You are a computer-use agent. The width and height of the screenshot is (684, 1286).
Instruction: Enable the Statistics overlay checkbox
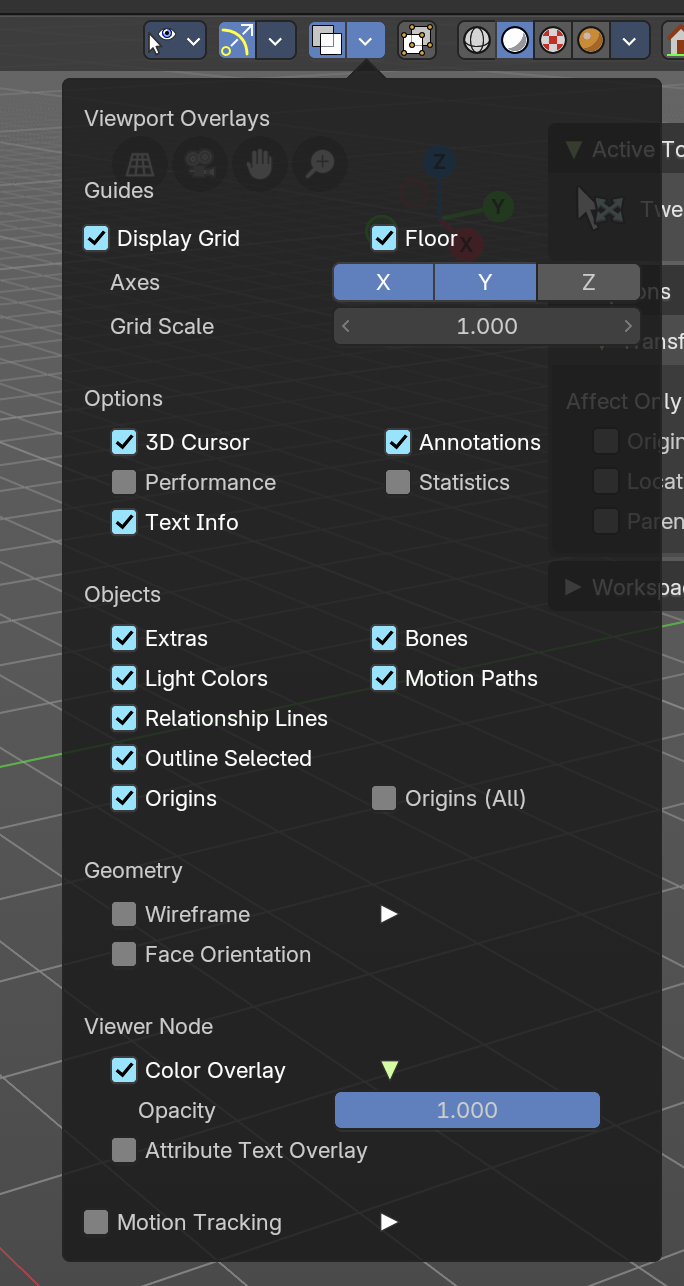pyautogui.click(x=398, y=482)
